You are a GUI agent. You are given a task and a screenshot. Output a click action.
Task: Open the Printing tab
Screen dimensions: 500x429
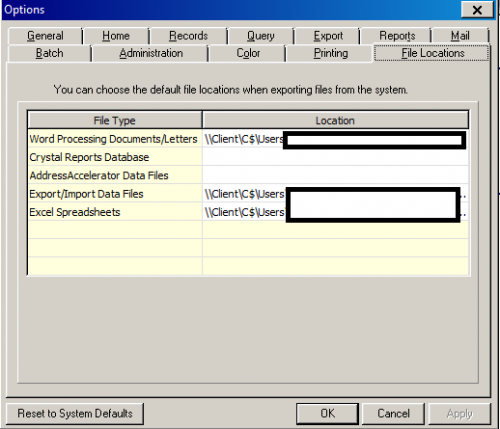331,53
